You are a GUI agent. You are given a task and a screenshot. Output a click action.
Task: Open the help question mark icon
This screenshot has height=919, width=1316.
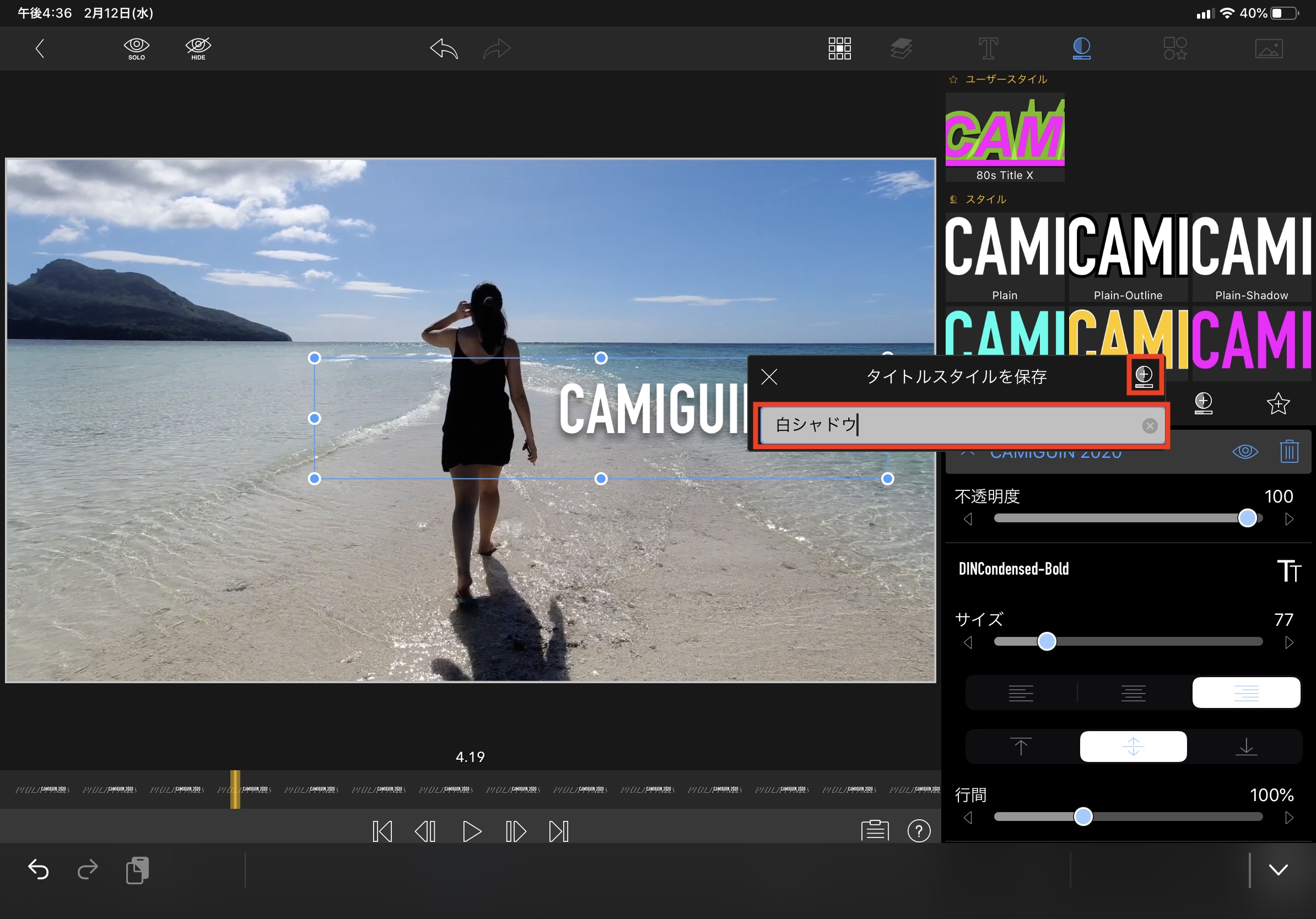click(x=919, y=831)
